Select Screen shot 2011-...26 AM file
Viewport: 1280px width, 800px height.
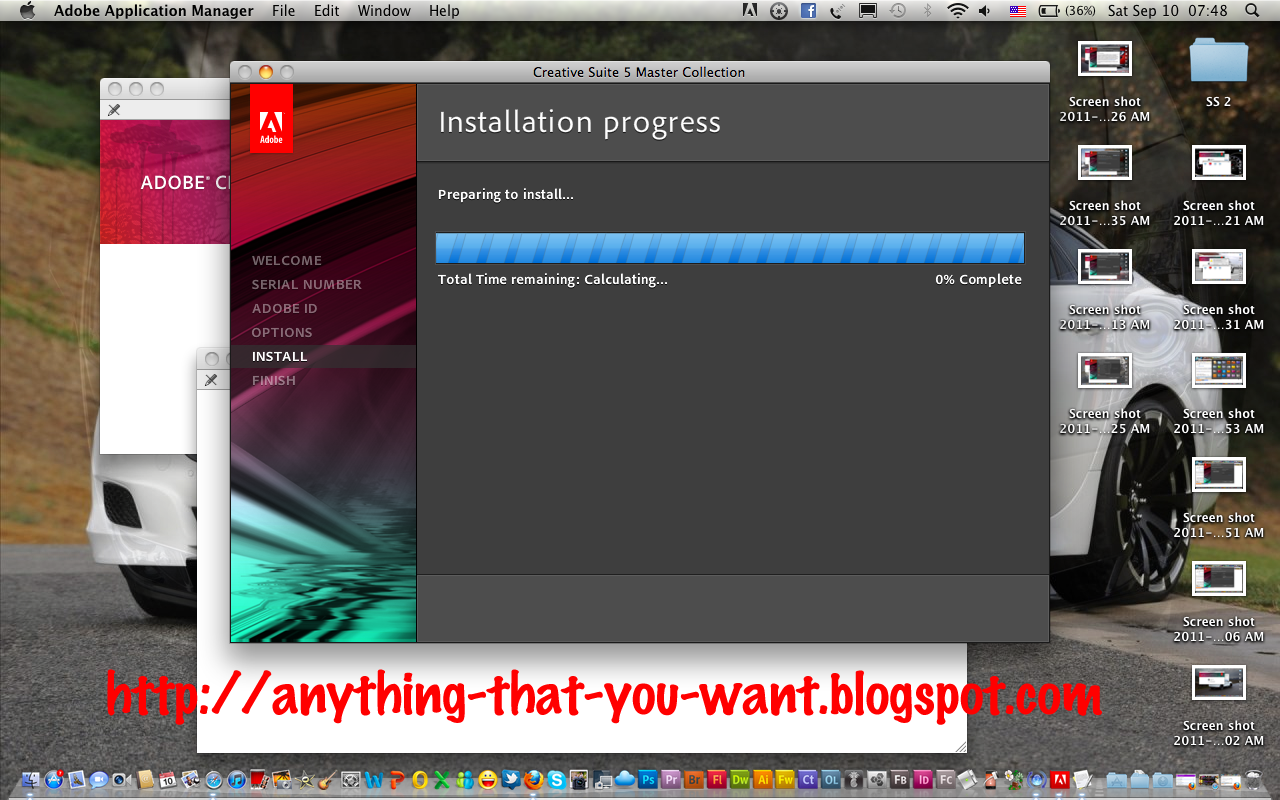coord(1105,82)
